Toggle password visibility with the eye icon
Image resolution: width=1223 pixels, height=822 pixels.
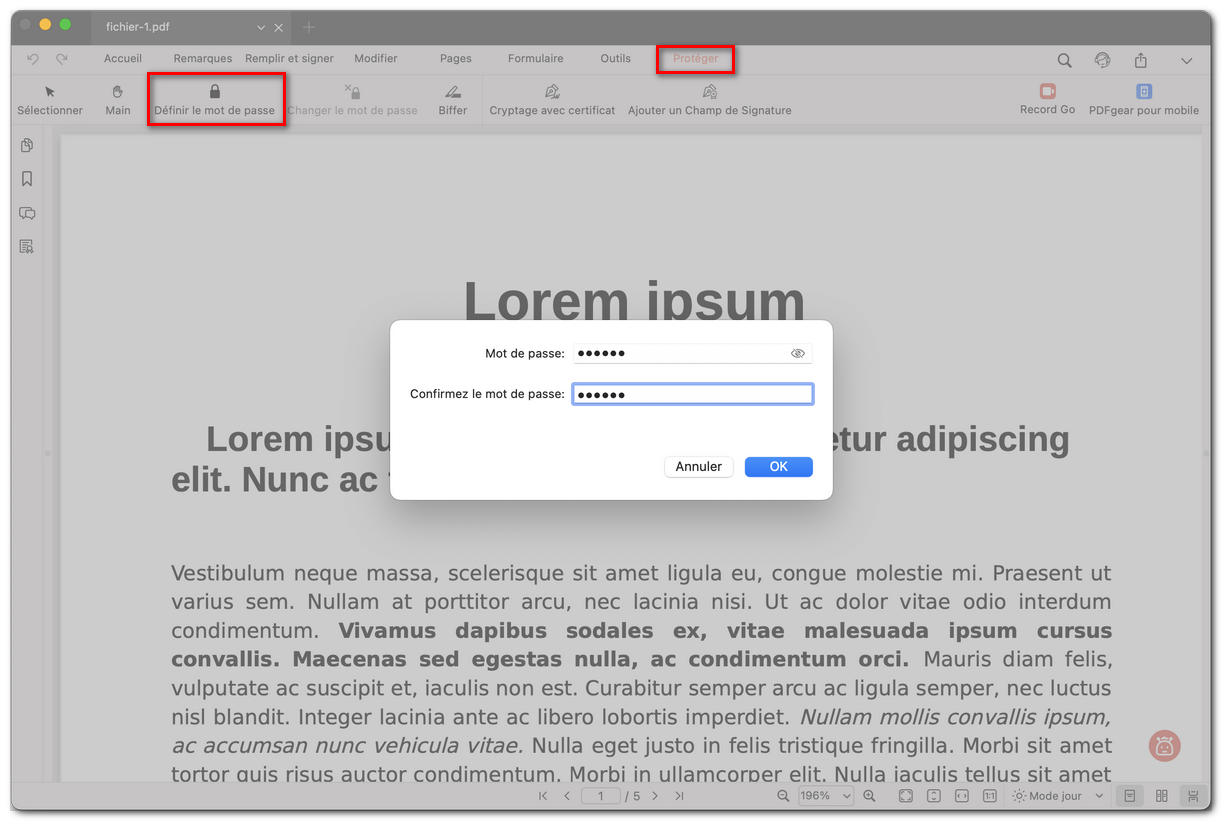coord(798,353)
